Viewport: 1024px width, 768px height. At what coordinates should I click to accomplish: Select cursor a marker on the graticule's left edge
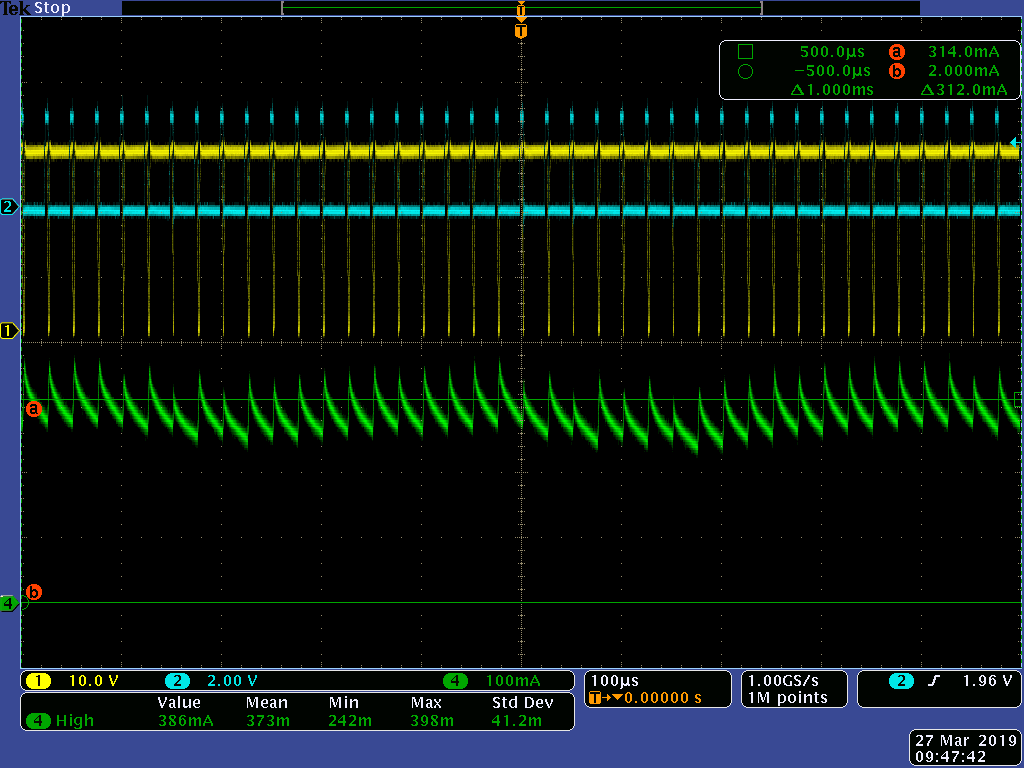coord(33,408)
